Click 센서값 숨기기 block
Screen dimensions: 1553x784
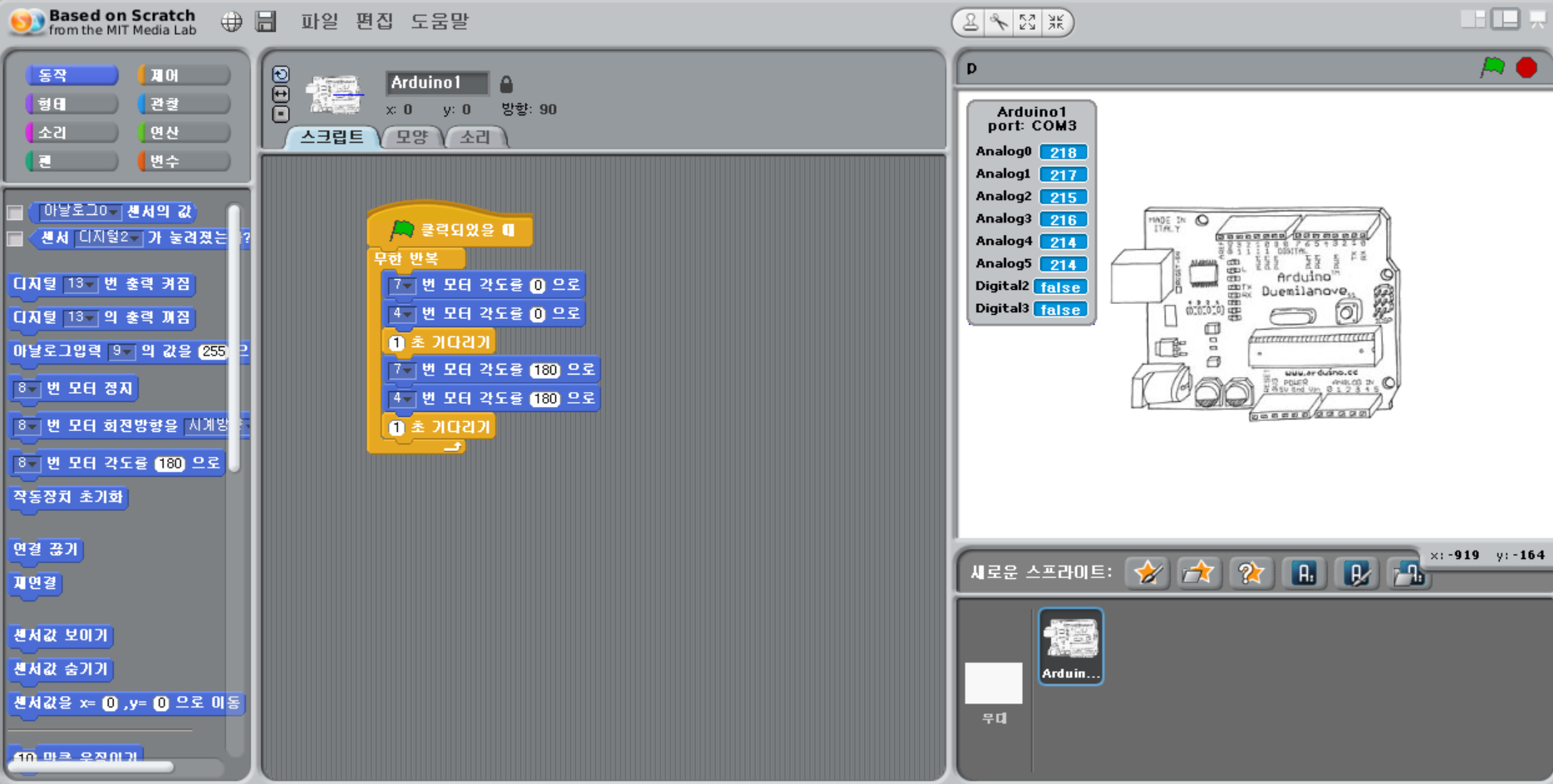(x=61, y=669)
